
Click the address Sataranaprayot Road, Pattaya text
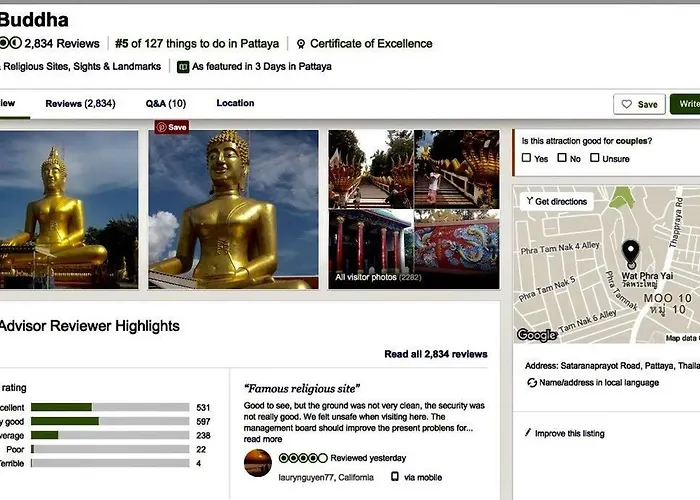612,366
